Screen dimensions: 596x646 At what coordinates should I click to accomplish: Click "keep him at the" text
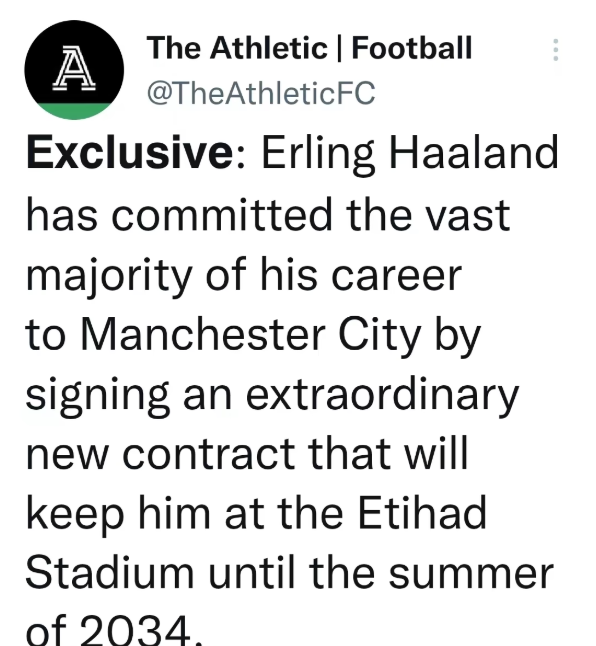tap(185, 514)
